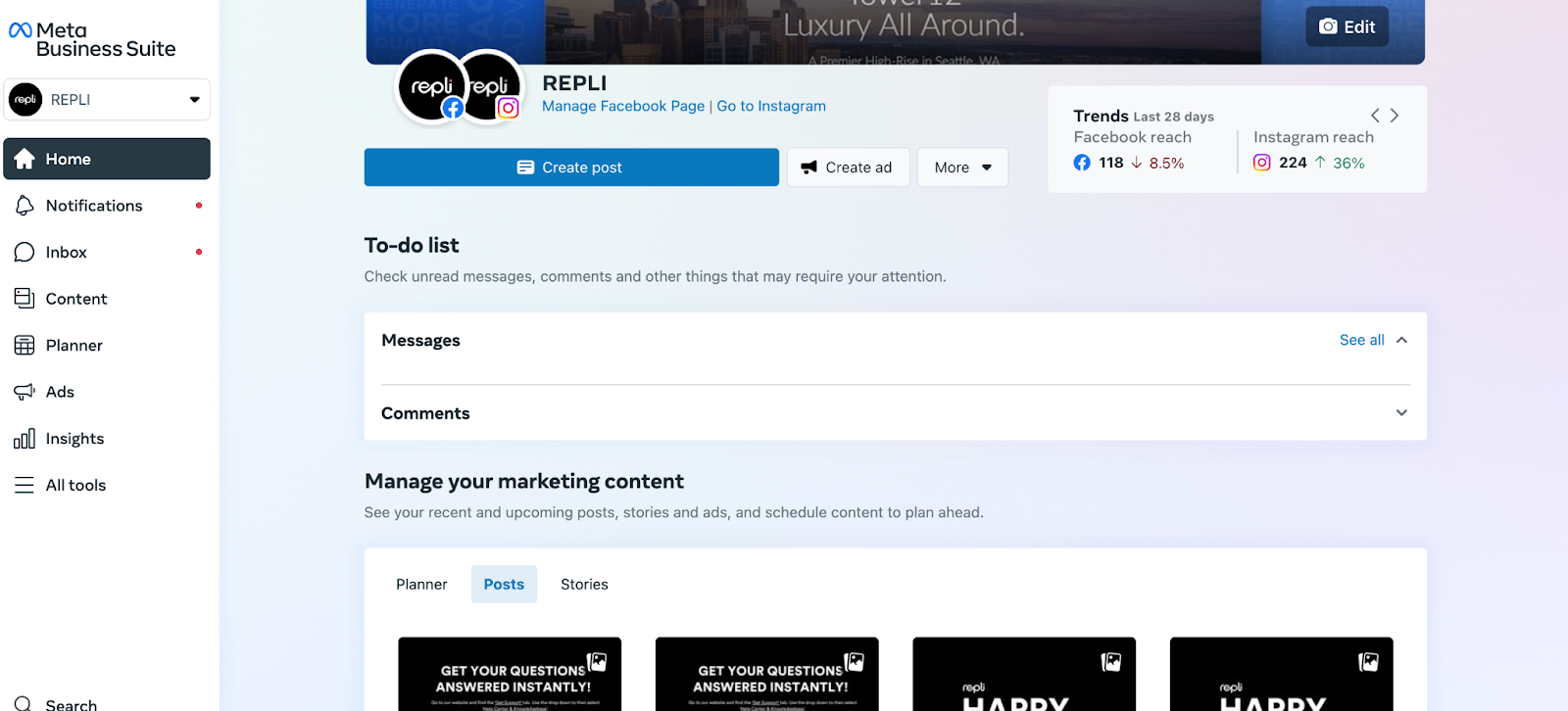This screenshot has height=711, width=1568.
Task: Click Instagram icon in Trends reach
Action: pyautogui.click(x=1262, y=163)
